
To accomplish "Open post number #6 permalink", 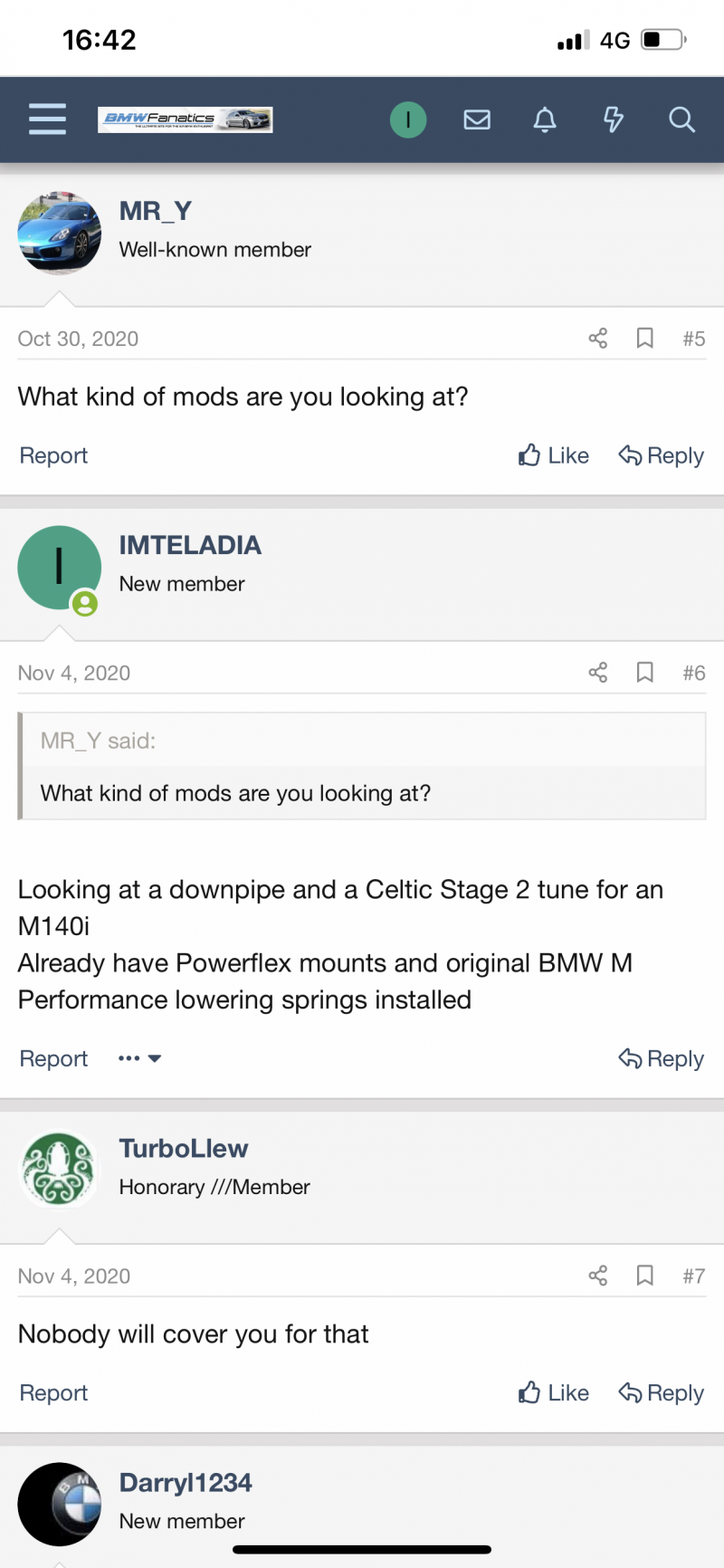I will (694, 673).
